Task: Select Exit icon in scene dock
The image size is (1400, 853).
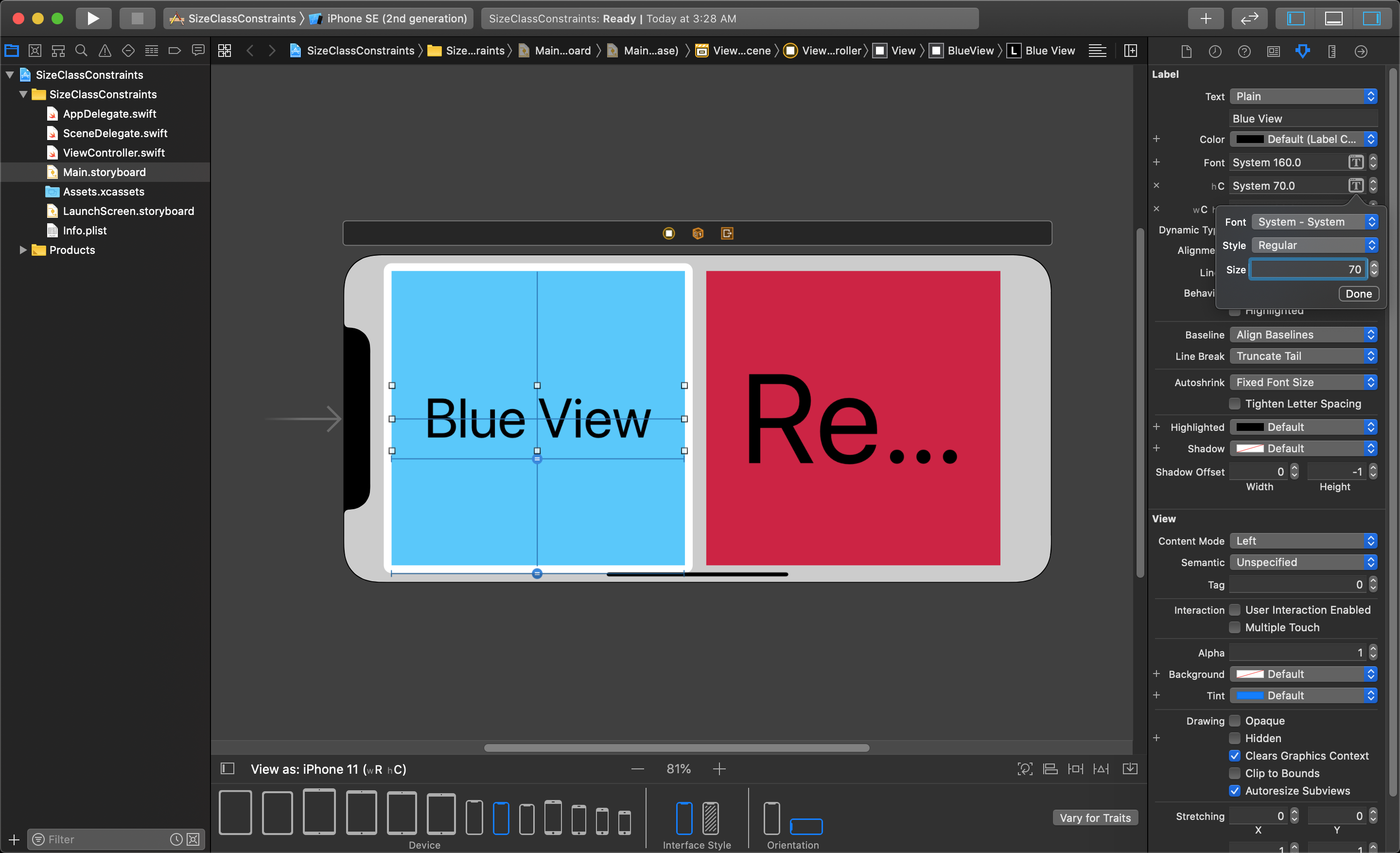Action: [x=727, y=233]
